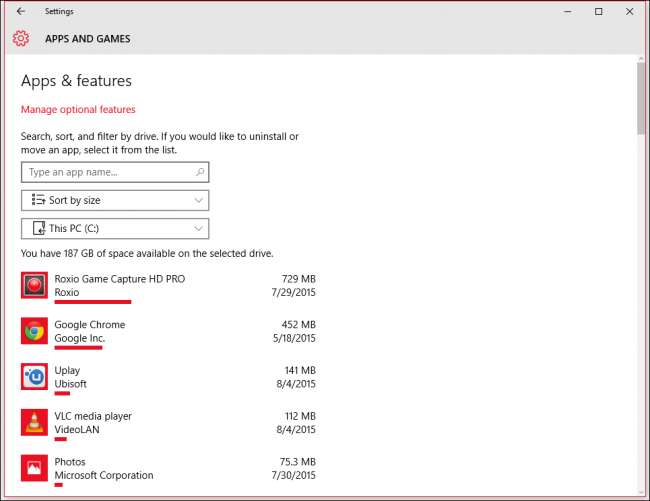Viewport: 650px width, 501px height.
Task: Click the Google Chrome size usage bar
Action: click(78, 348)
